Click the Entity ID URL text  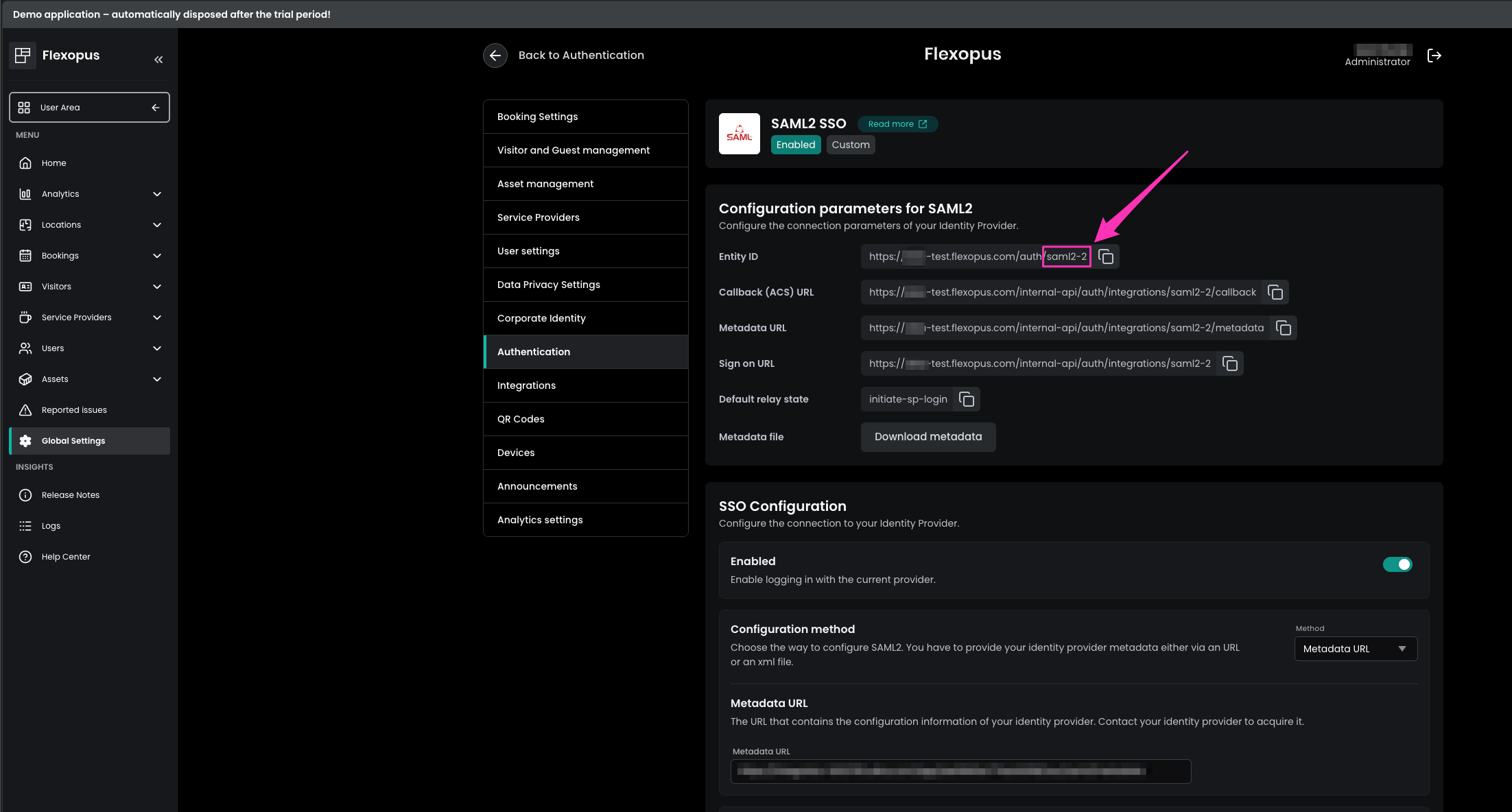pyautogui.click(x=978, y=256)
